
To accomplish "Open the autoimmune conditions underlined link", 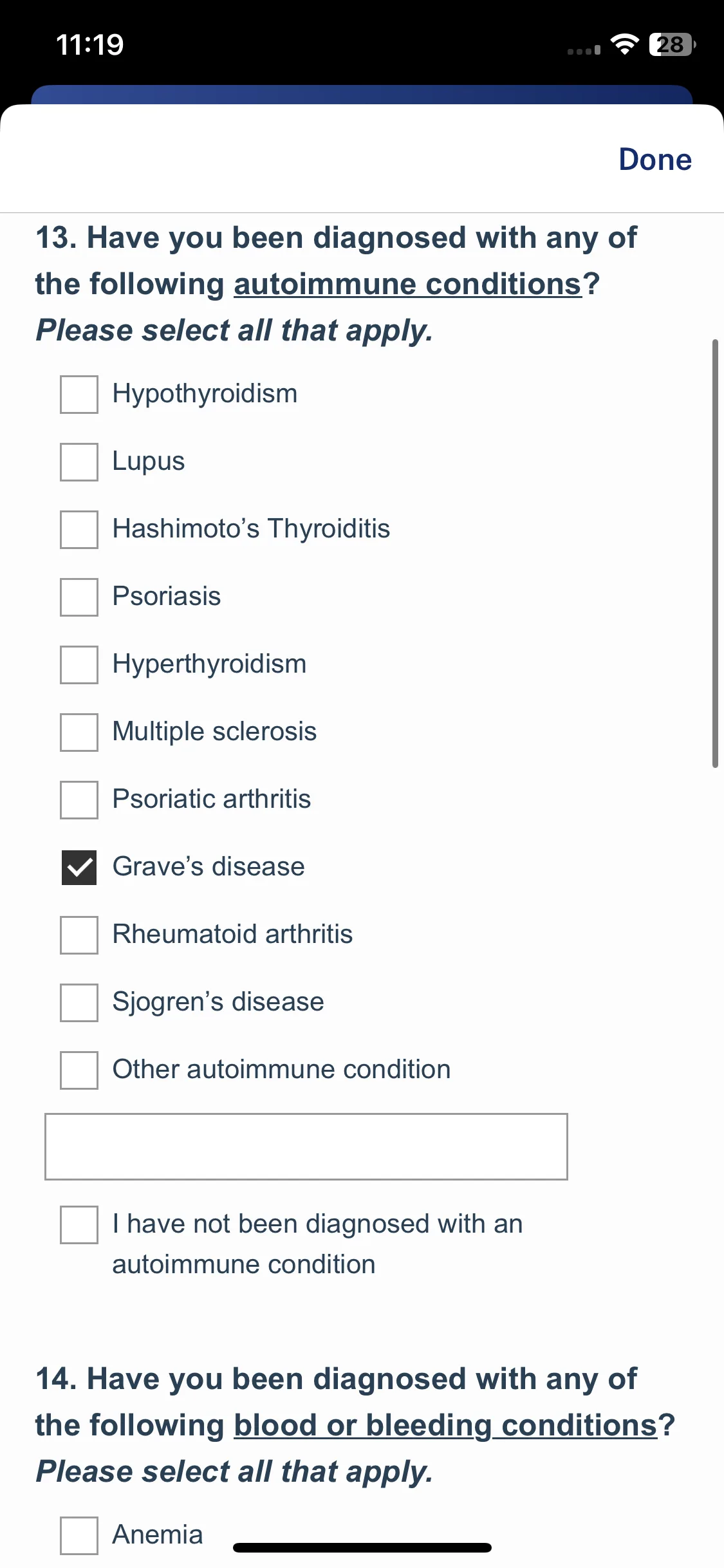I will click(x=408, y=284).
